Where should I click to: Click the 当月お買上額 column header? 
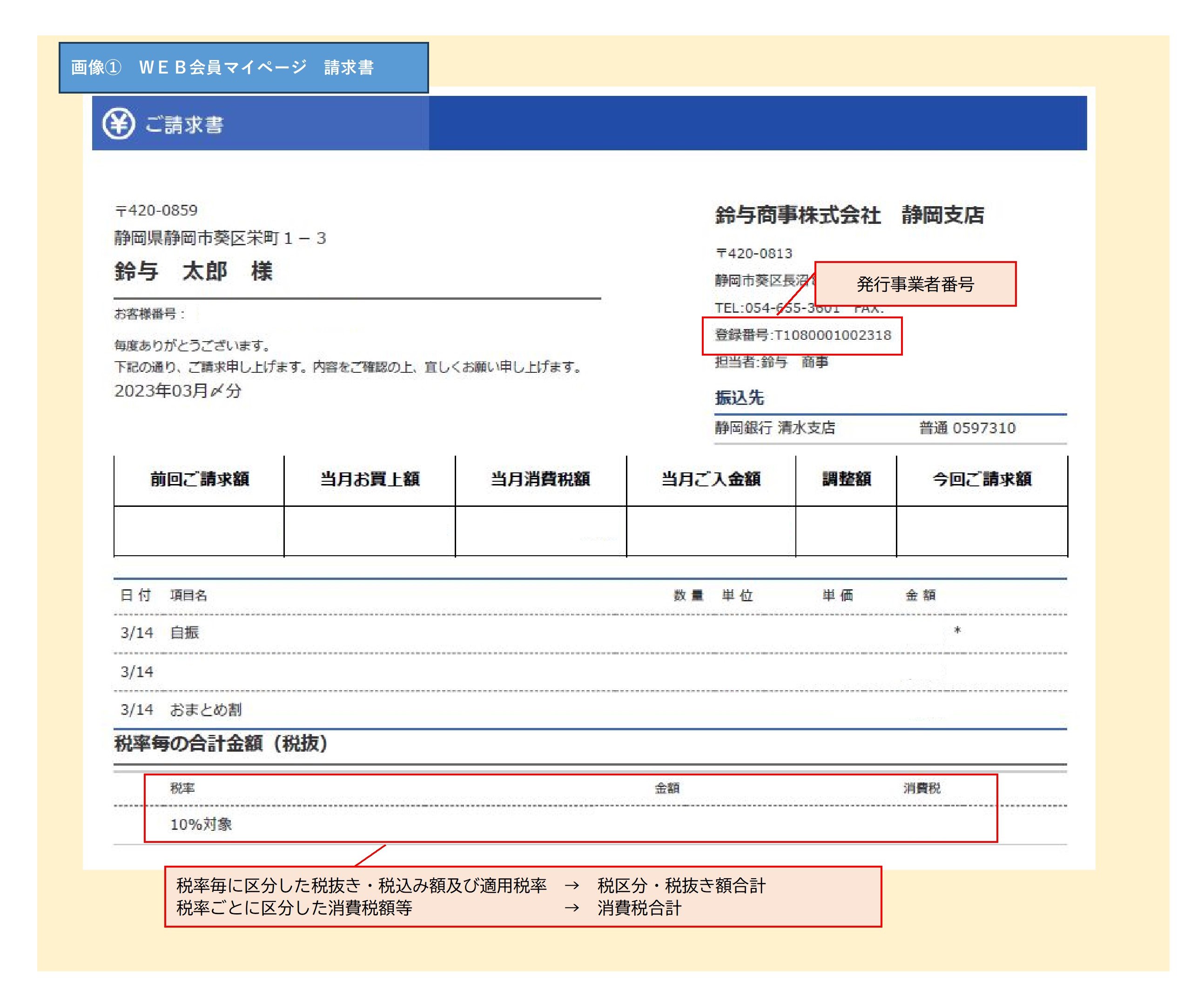pos(370,479)
